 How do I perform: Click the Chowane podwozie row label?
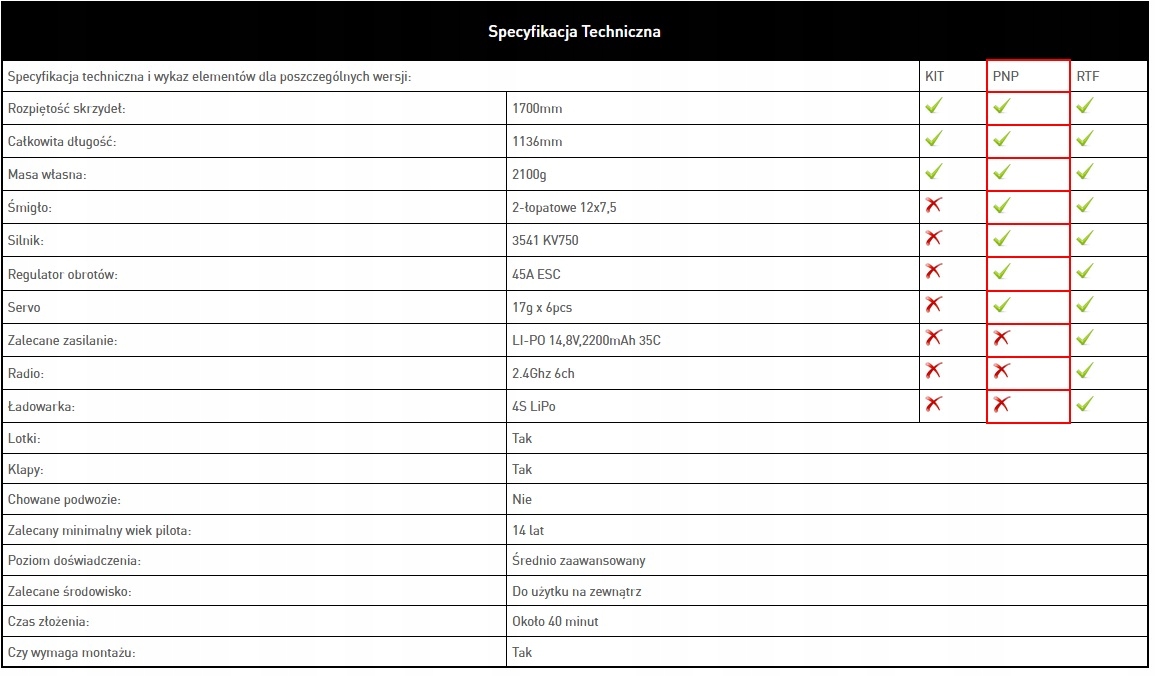pyautogui.click(x=64, y=499)
